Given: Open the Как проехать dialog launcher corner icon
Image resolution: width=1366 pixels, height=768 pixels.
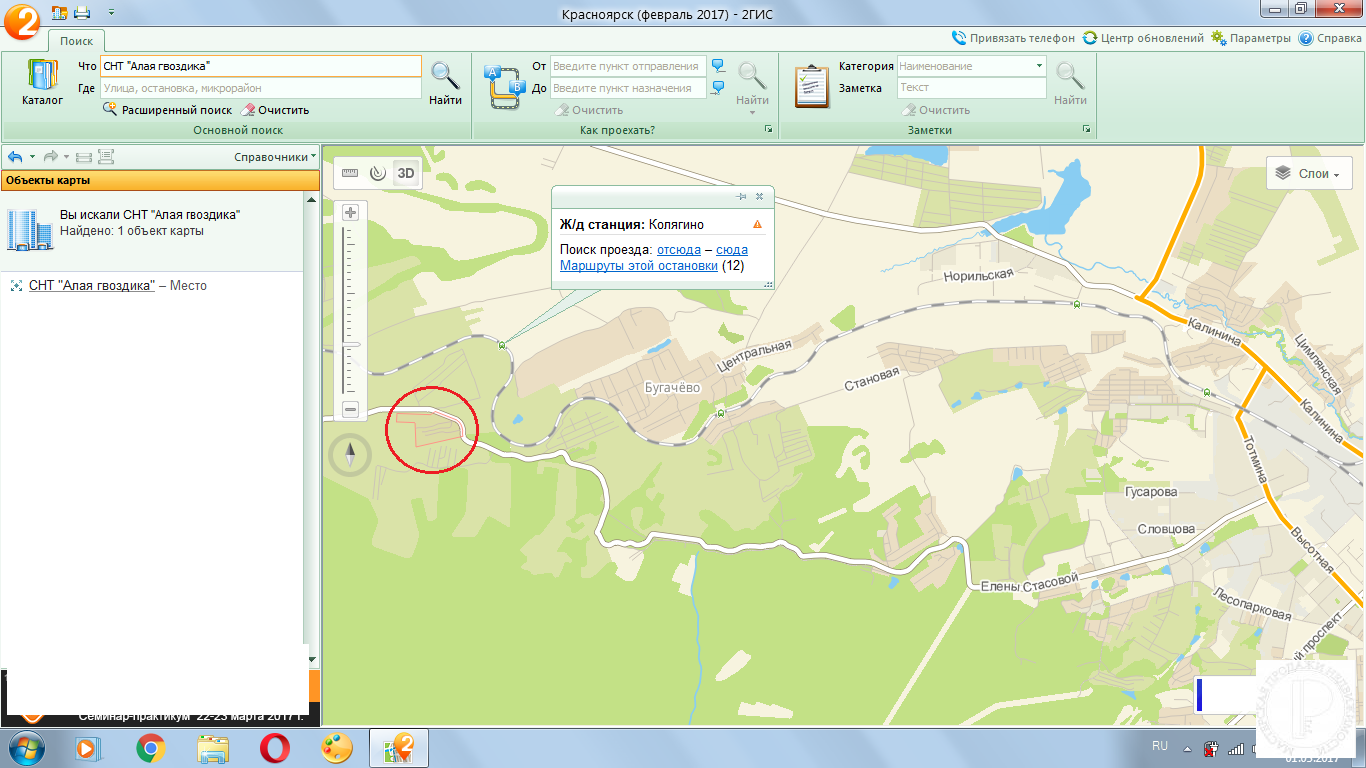Looking at the screenshot, I should tap(768, 130).
